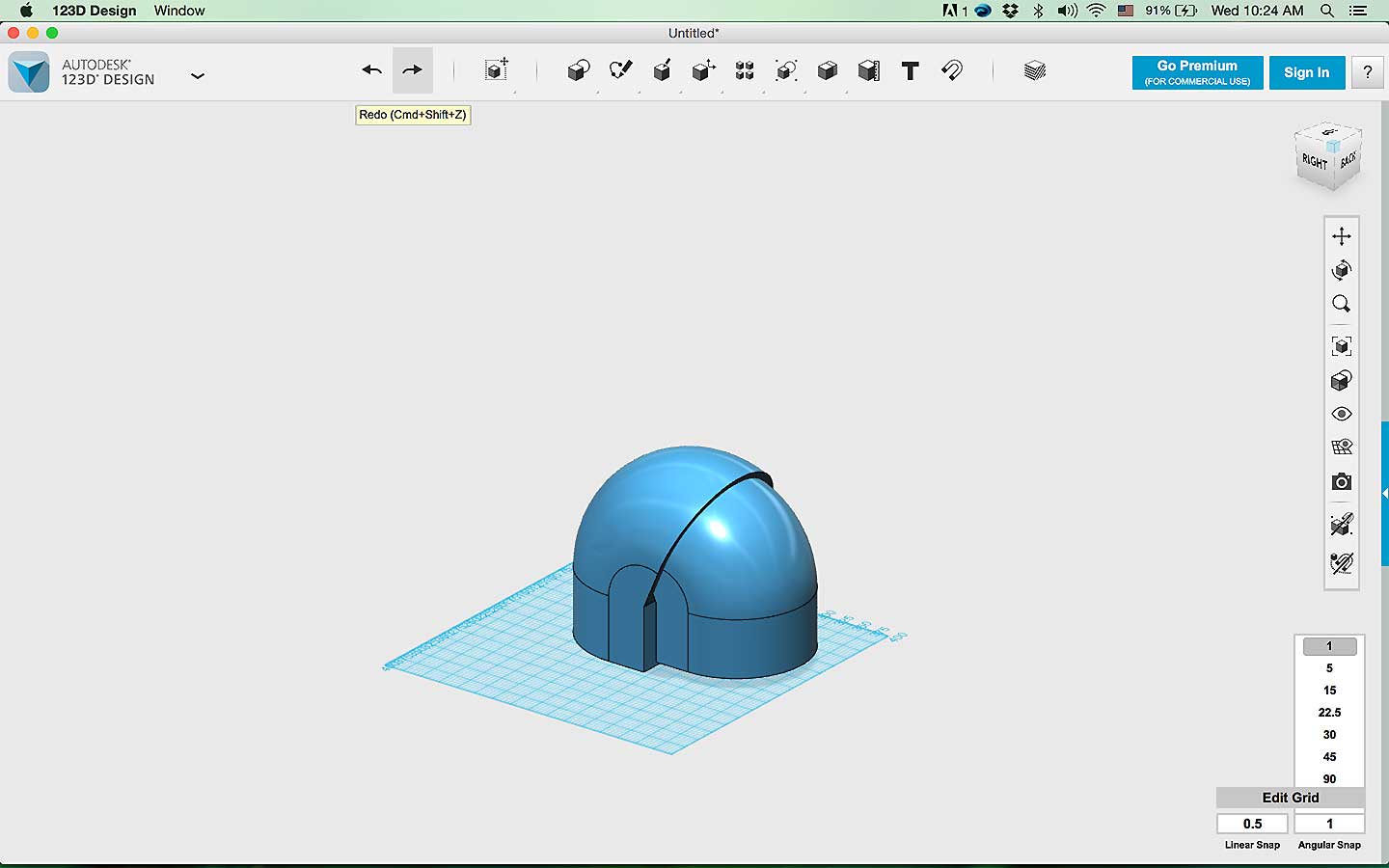Open the Combine tool
1389x868 pixels.
828,70
